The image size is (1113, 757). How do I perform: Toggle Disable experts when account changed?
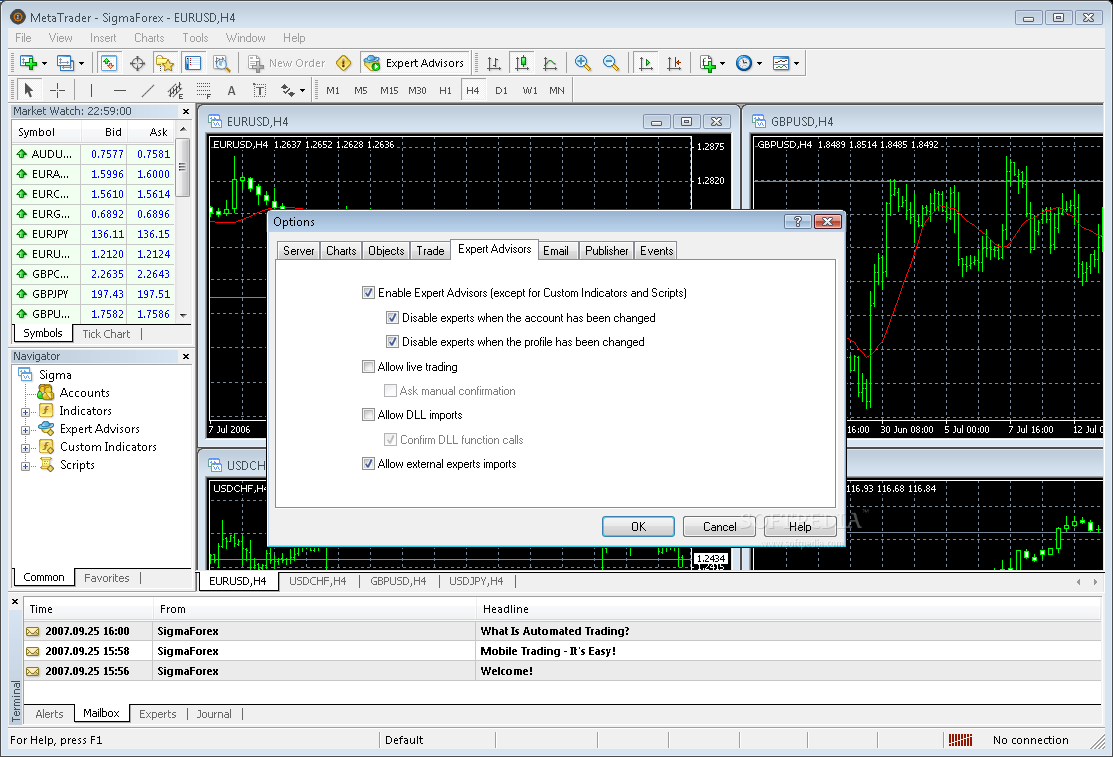click(393, 317)
